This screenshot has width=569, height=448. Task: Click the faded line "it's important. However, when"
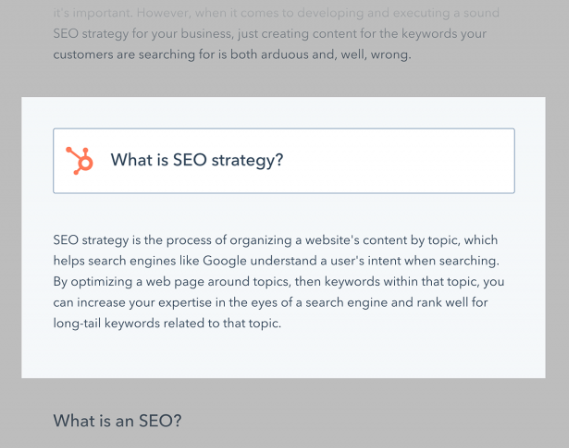point(277,13)
